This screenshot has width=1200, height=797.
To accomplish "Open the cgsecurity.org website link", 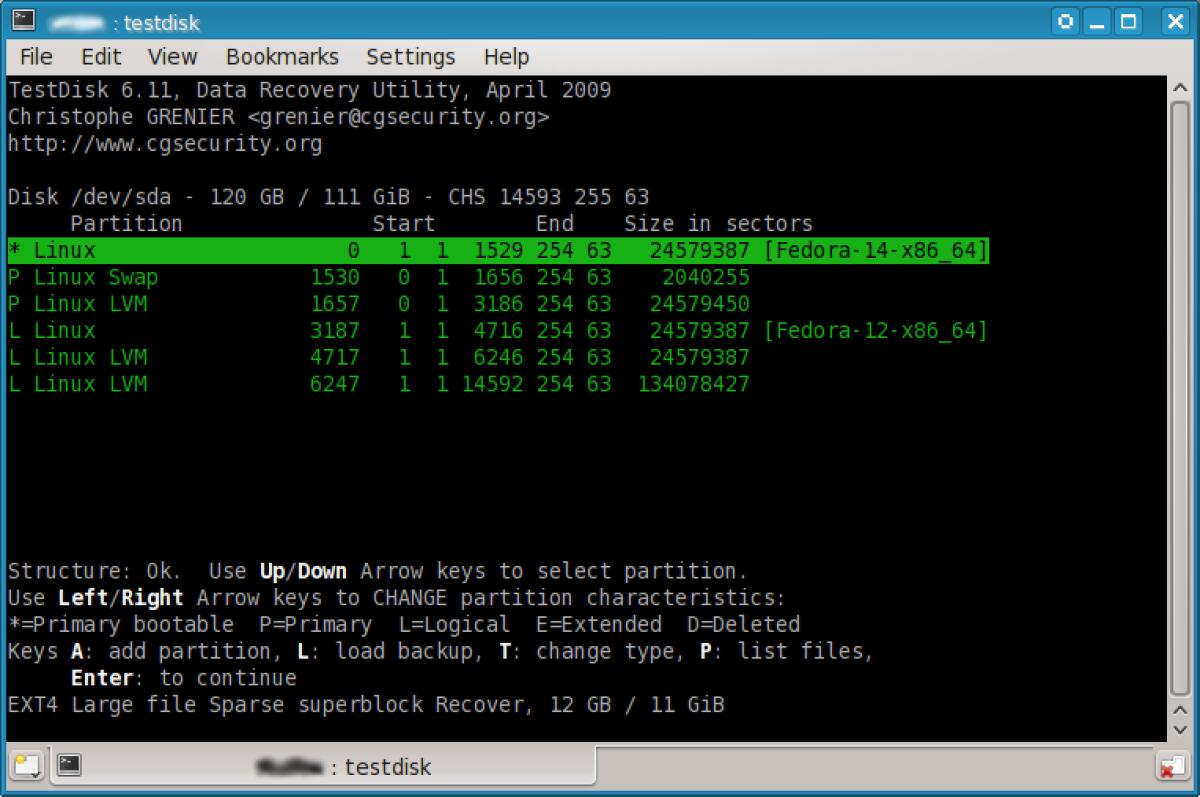I will tap(163, 143).
